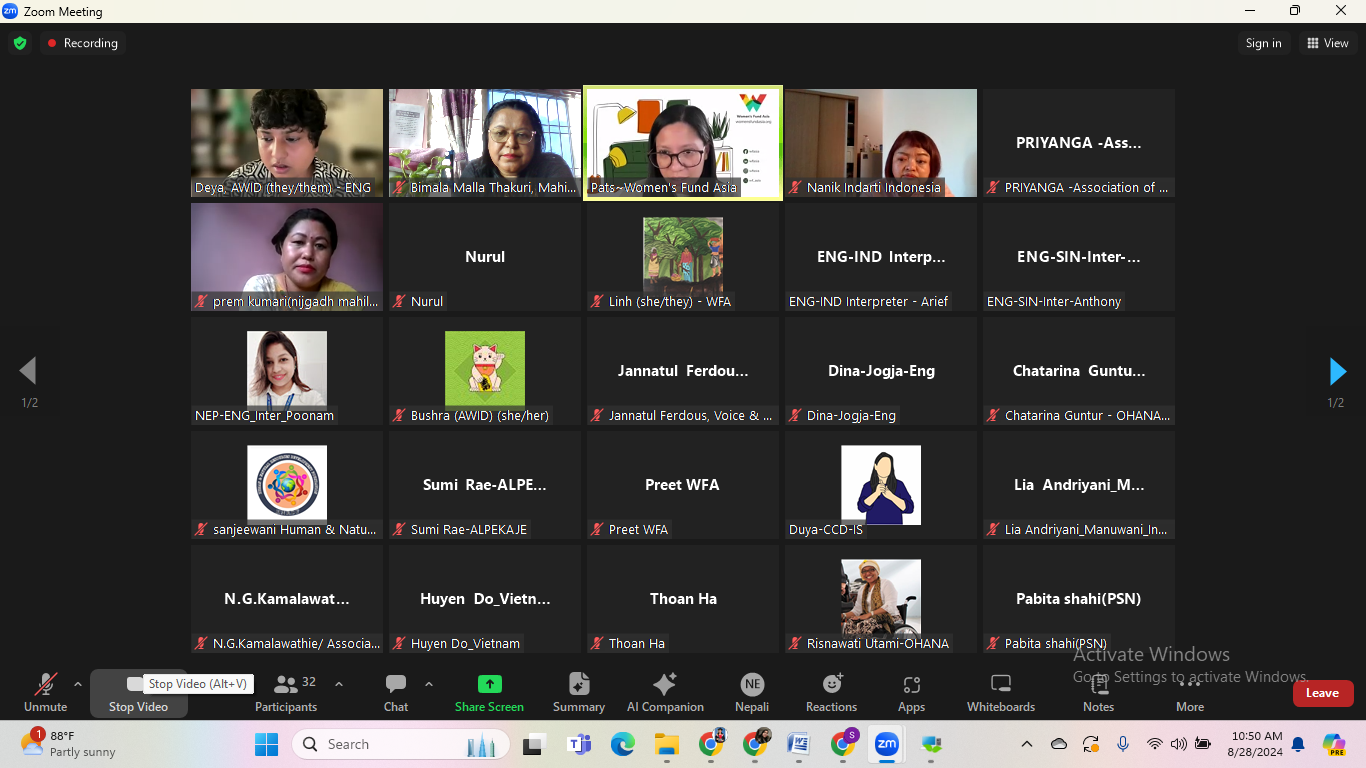Select Nepali interpretation language button
Viewport: 1366px width, 768px height.
tap(752, 692)
